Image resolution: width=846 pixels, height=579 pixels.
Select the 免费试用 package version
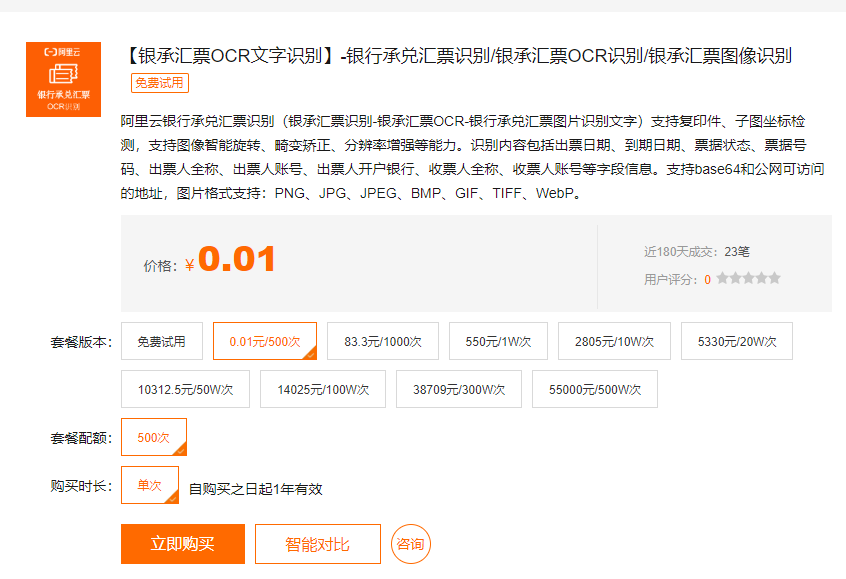point(162,341)
